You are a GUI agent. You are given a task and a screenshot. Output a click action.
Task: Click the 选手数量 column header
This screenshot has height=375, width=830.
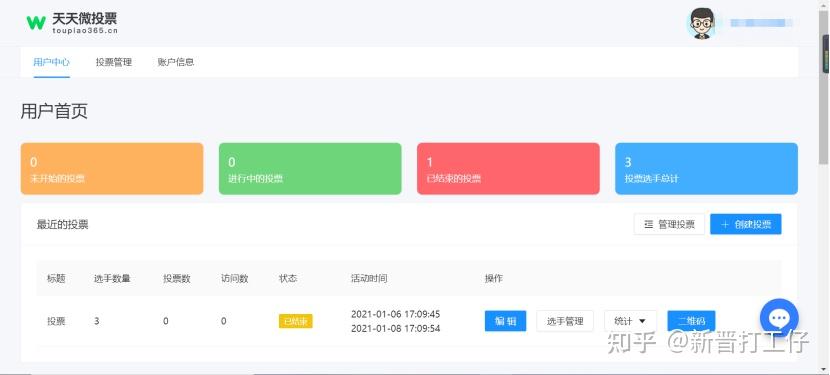click(x=112, y=278)
